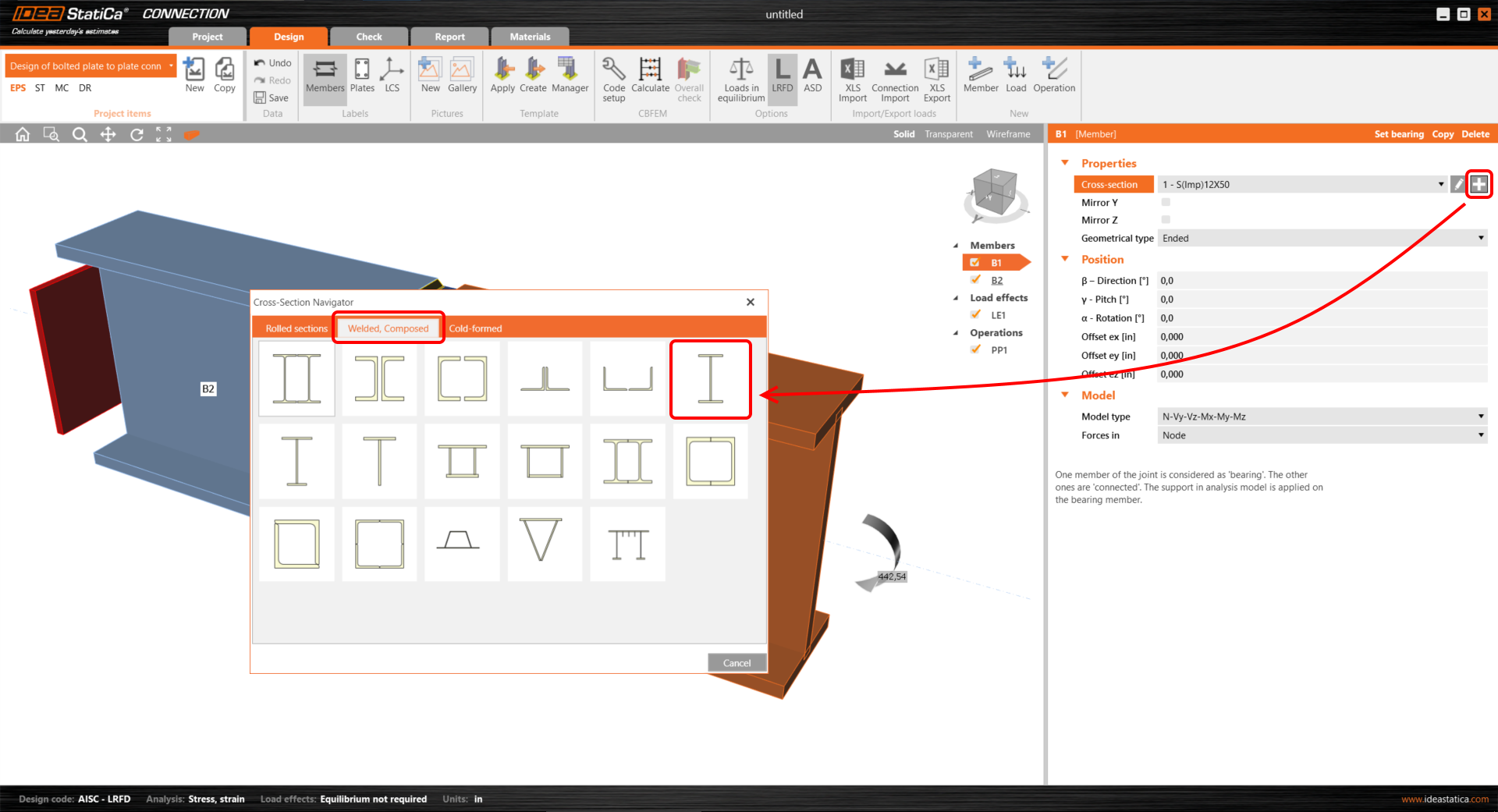The width and height of the screenshot is (1498, 812).
Task: Switch to the Check tab
Action: [x=369, y=37]
